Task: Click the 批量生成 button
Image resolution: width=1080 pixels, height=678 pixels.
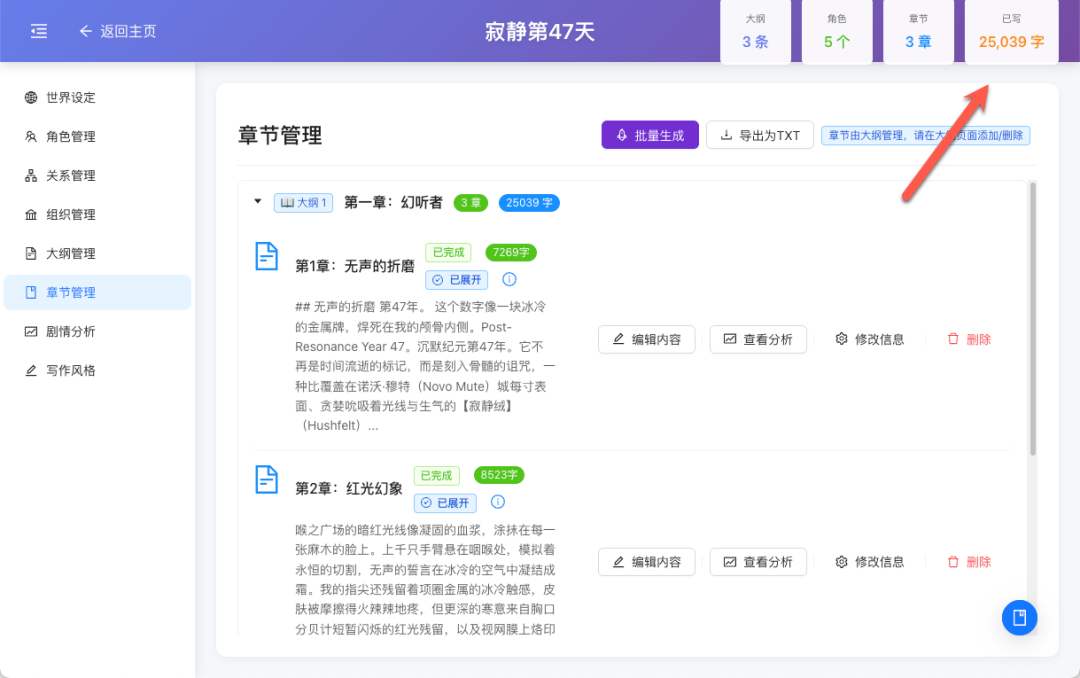Action: [x=650, y=134]
